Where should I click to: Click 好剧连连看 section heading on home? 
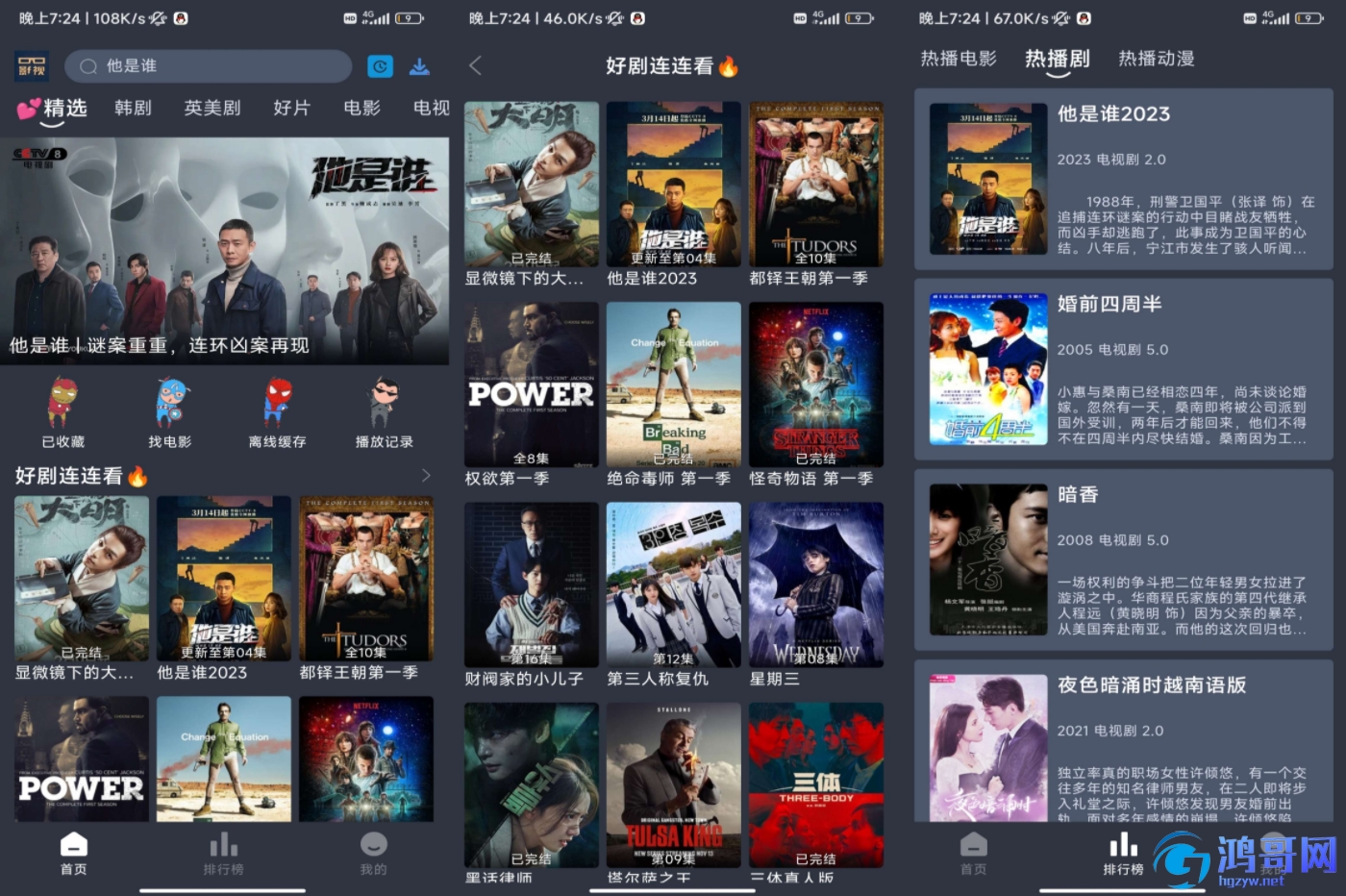(81, 476)
